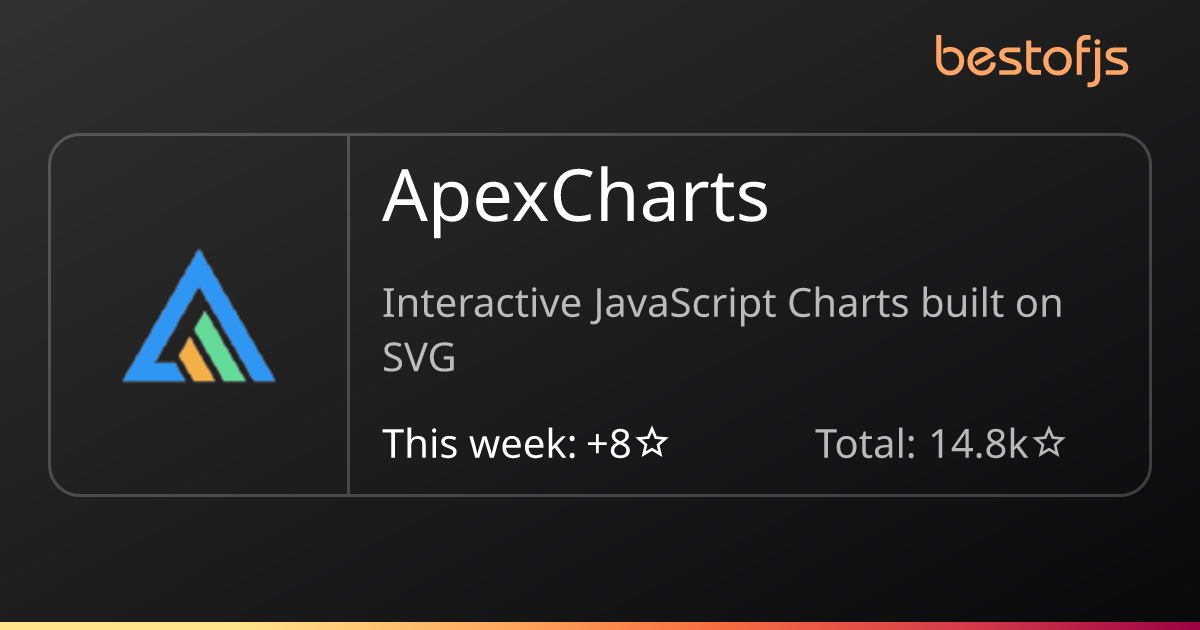Click the vertical divider beside the logo
Image resolution: width=1200 pixels, height=630 pixels.
click(348, 314)
